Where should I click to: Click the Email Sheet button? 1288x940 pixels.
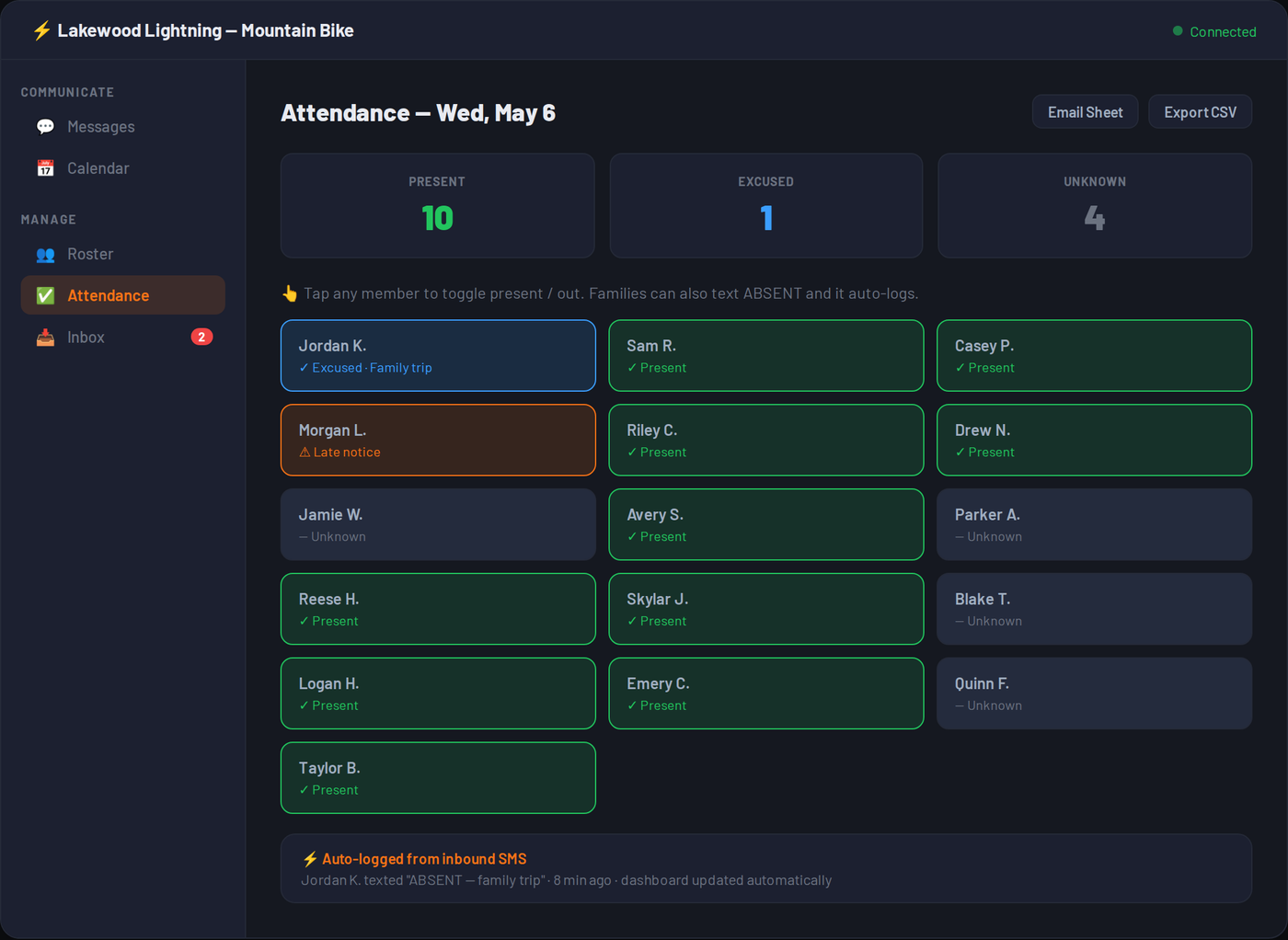(x=1086, y=112)
